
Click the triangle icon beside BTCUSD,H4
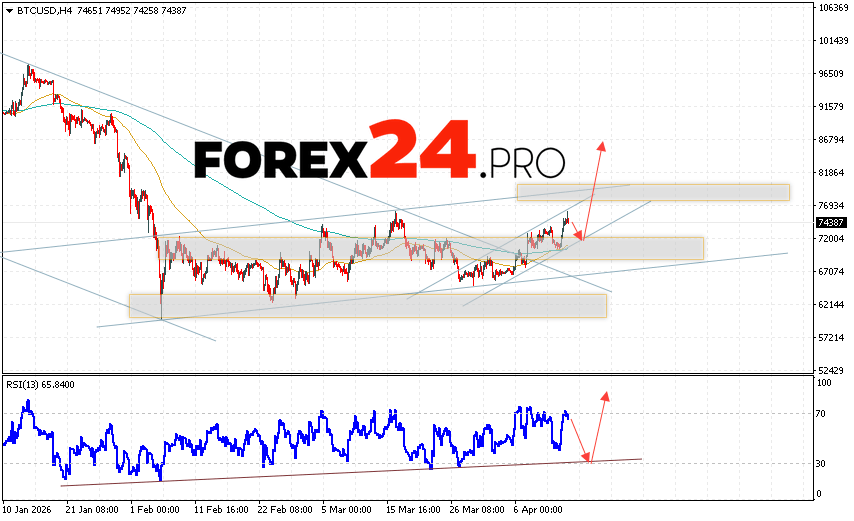tap(7, 9)
